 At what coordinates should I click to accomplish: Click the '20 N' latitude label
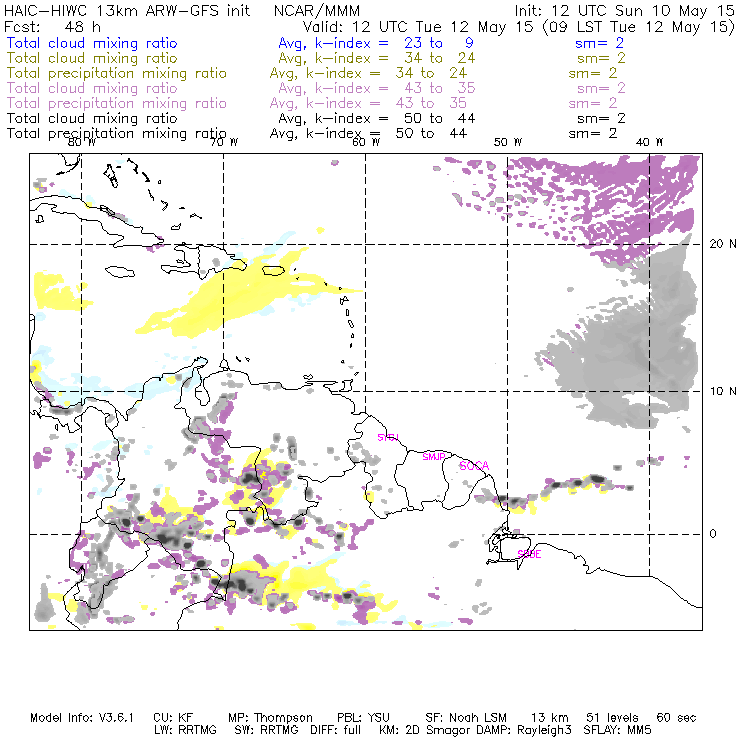point(723,244)
